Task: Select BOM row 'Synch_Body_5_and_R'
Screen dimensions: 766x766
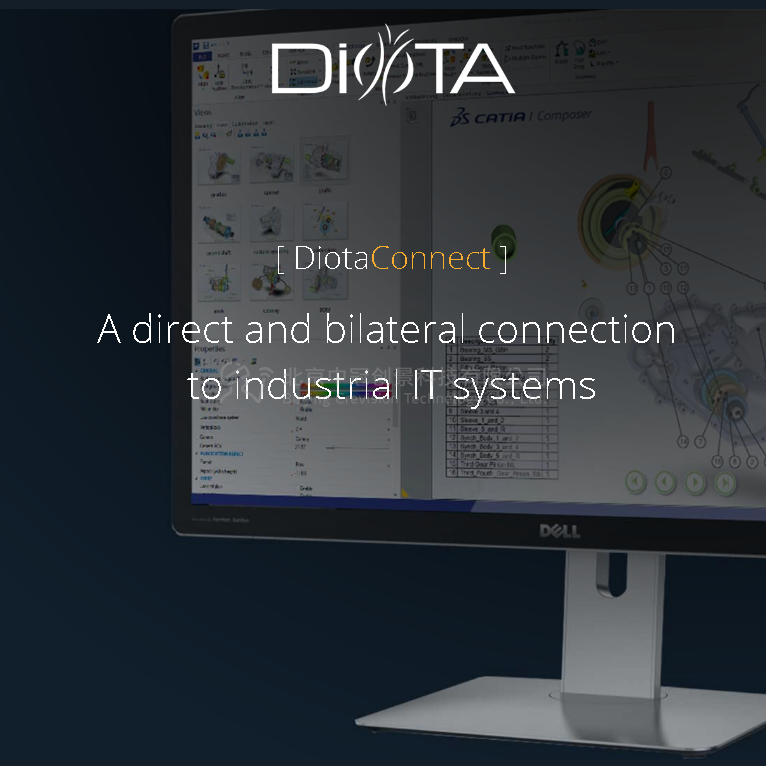Action: 502,455
